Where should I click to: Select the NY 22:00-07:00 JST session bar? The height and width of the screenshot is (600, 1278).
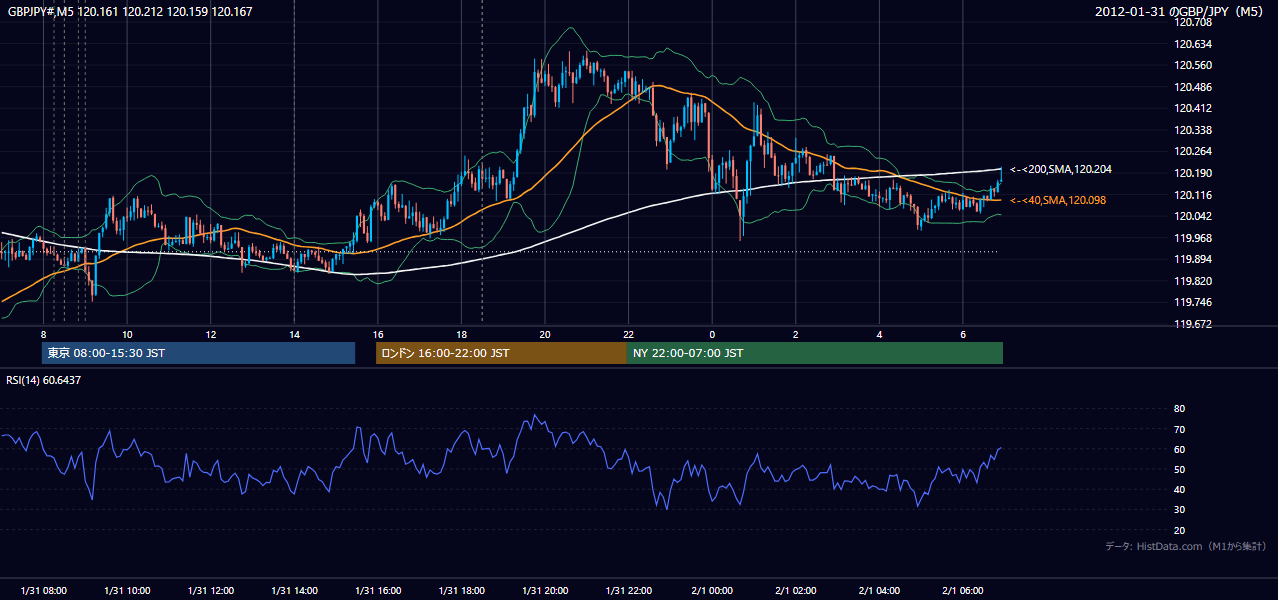coord(815,353)
